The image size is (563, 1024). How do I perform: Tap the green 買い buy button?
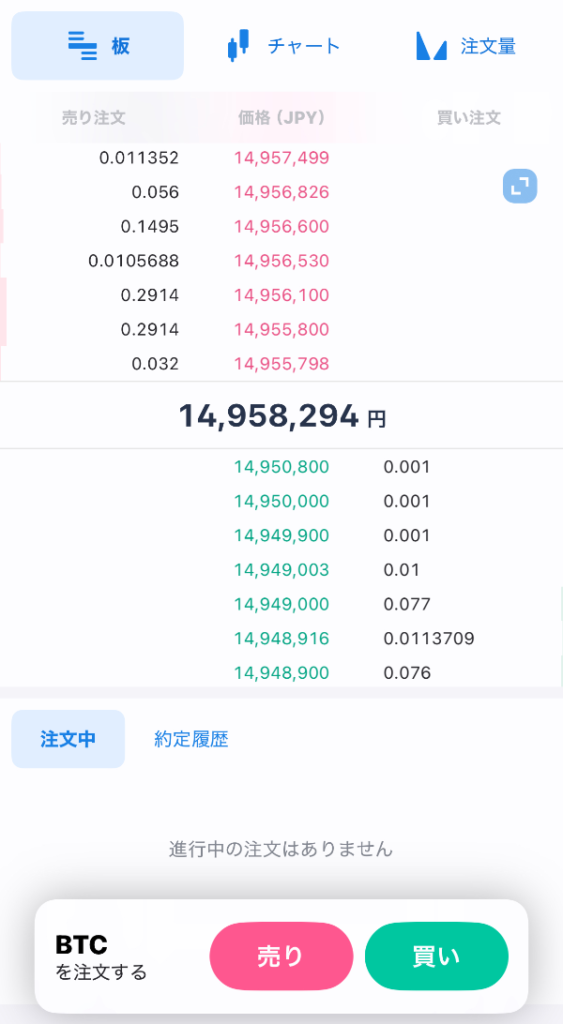(x=436, y=956)
